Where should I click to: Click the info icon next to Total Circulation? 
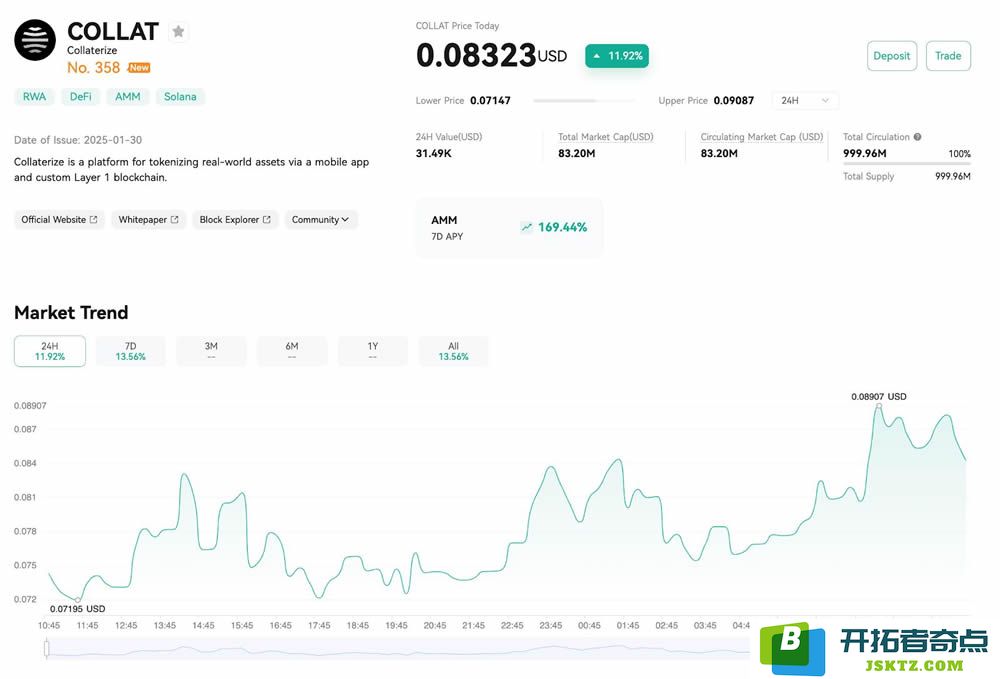coord(917,136)
